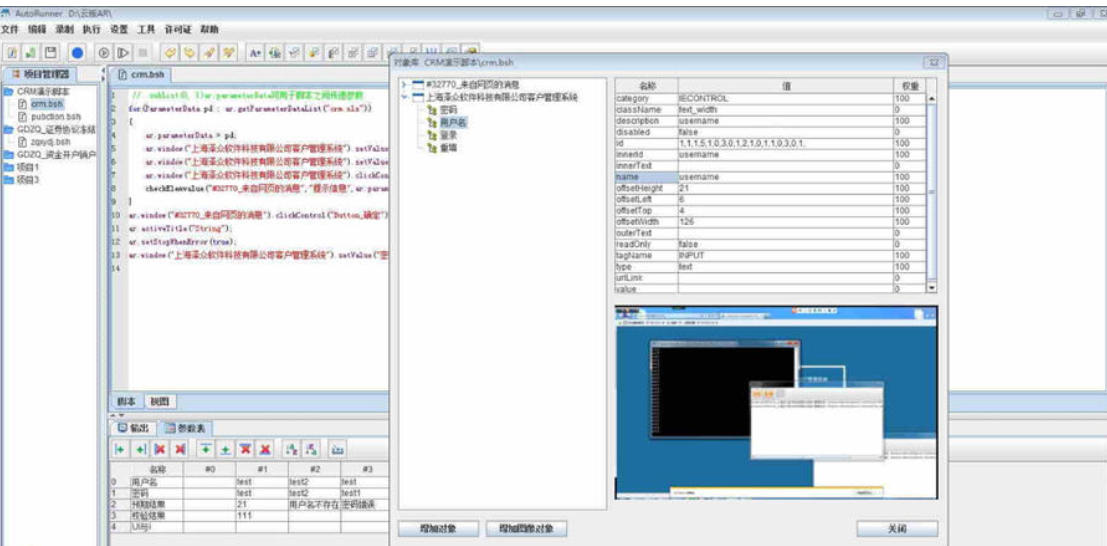The height and width of the screenshot is (546, 1107).
Task: Click the first green insert icon in parameter toolbar
Action: point(121,450)
